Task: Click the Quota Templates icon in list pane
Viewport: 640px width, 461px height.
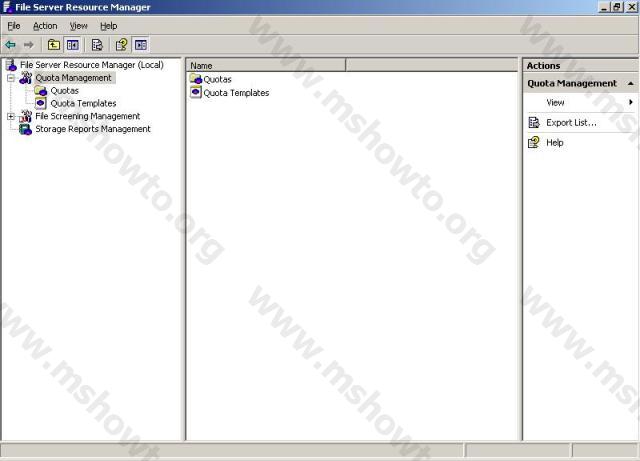Action: point(196,92)
